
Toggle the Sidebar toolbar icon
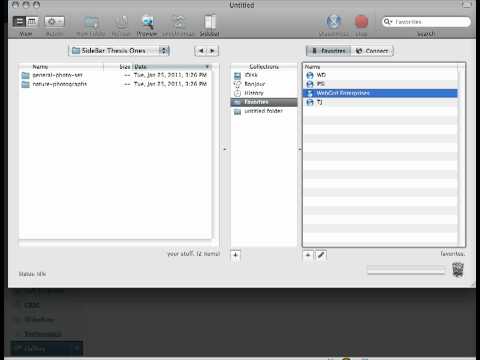click(210, 22)
